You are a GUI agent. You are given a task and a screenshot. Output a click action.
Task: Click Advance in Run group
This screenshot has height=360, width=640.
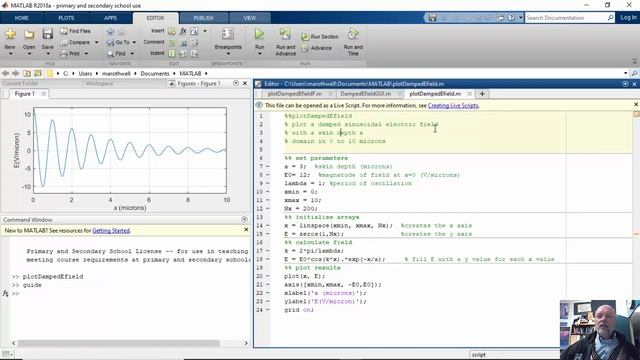(x=317, y=48)
